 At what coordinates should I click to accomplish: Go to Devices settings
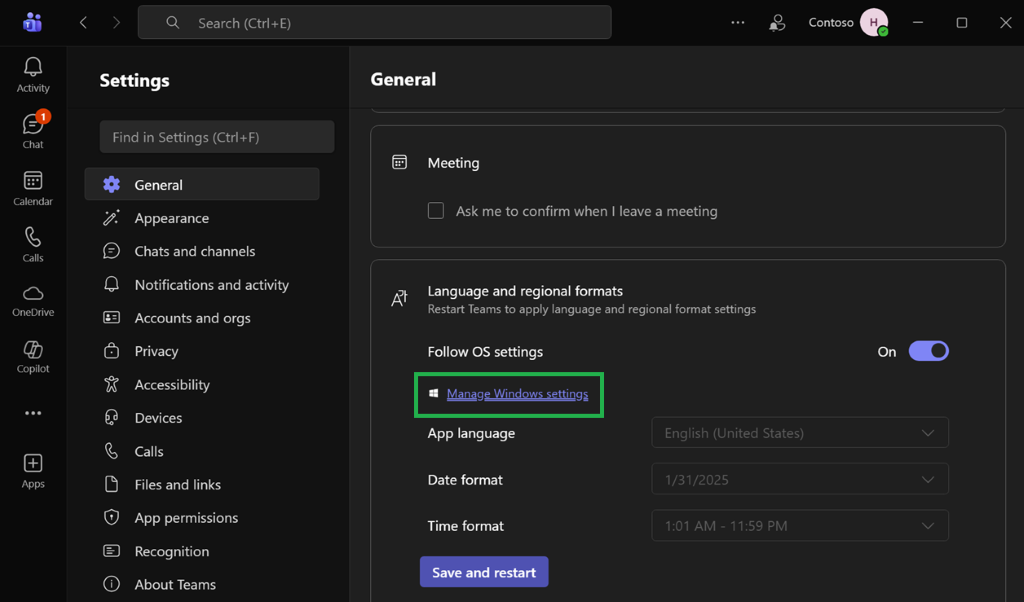(x=202, y=418)
